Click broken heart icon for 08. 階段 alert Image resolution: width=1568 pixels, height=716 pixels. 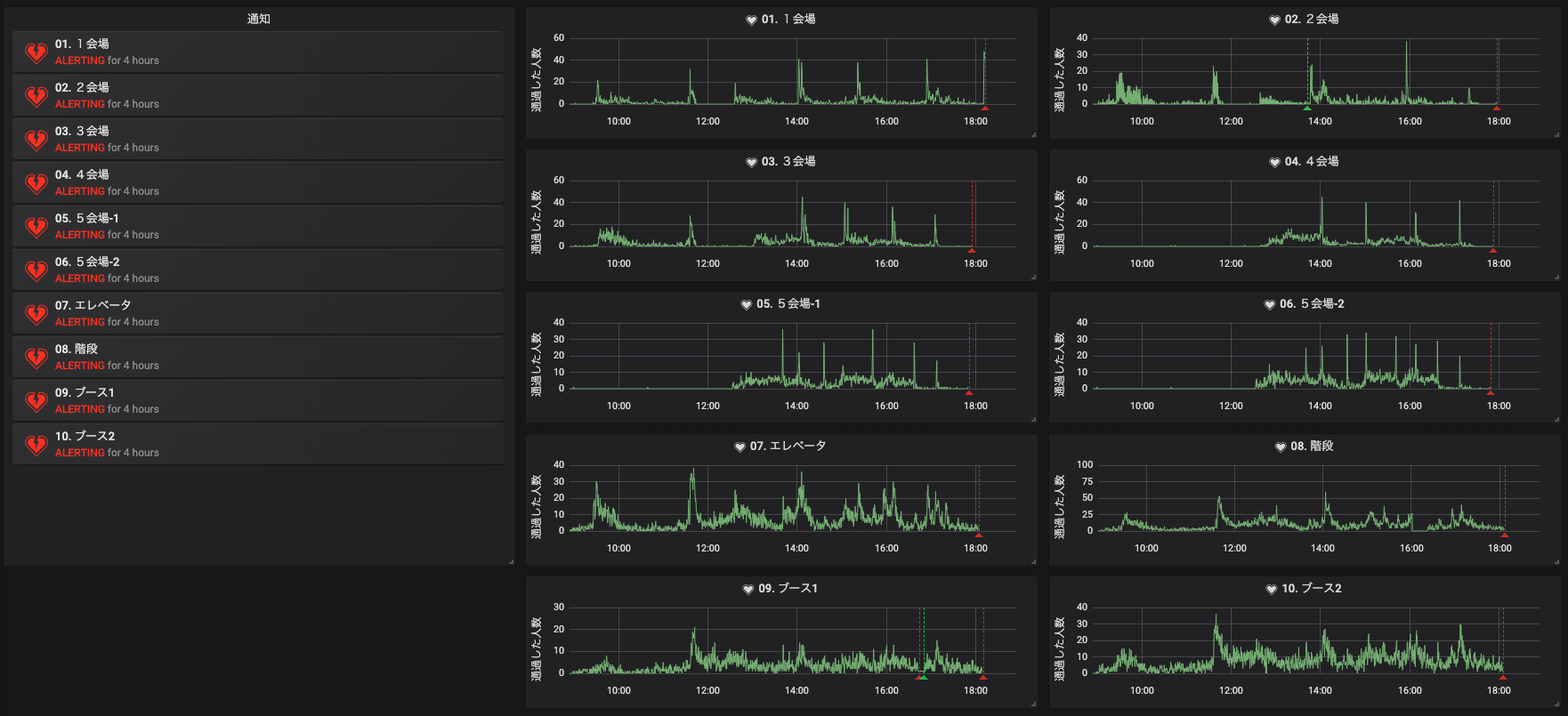(36, 358)
